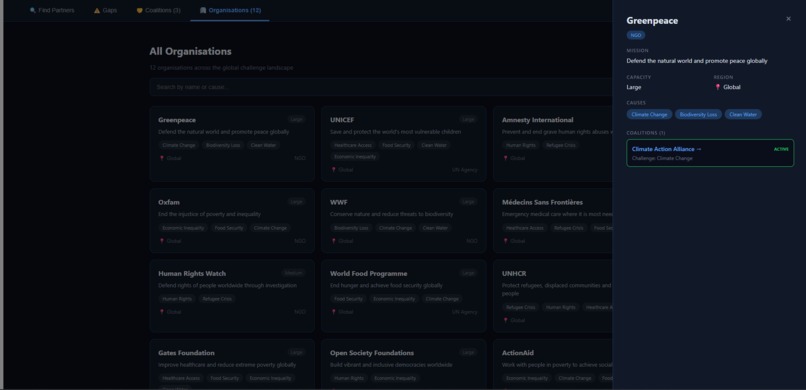The image size is (806, 390).
Task: Click the location pin in UNICEF card
Action: pyautogui.click(x=333, y=170)
